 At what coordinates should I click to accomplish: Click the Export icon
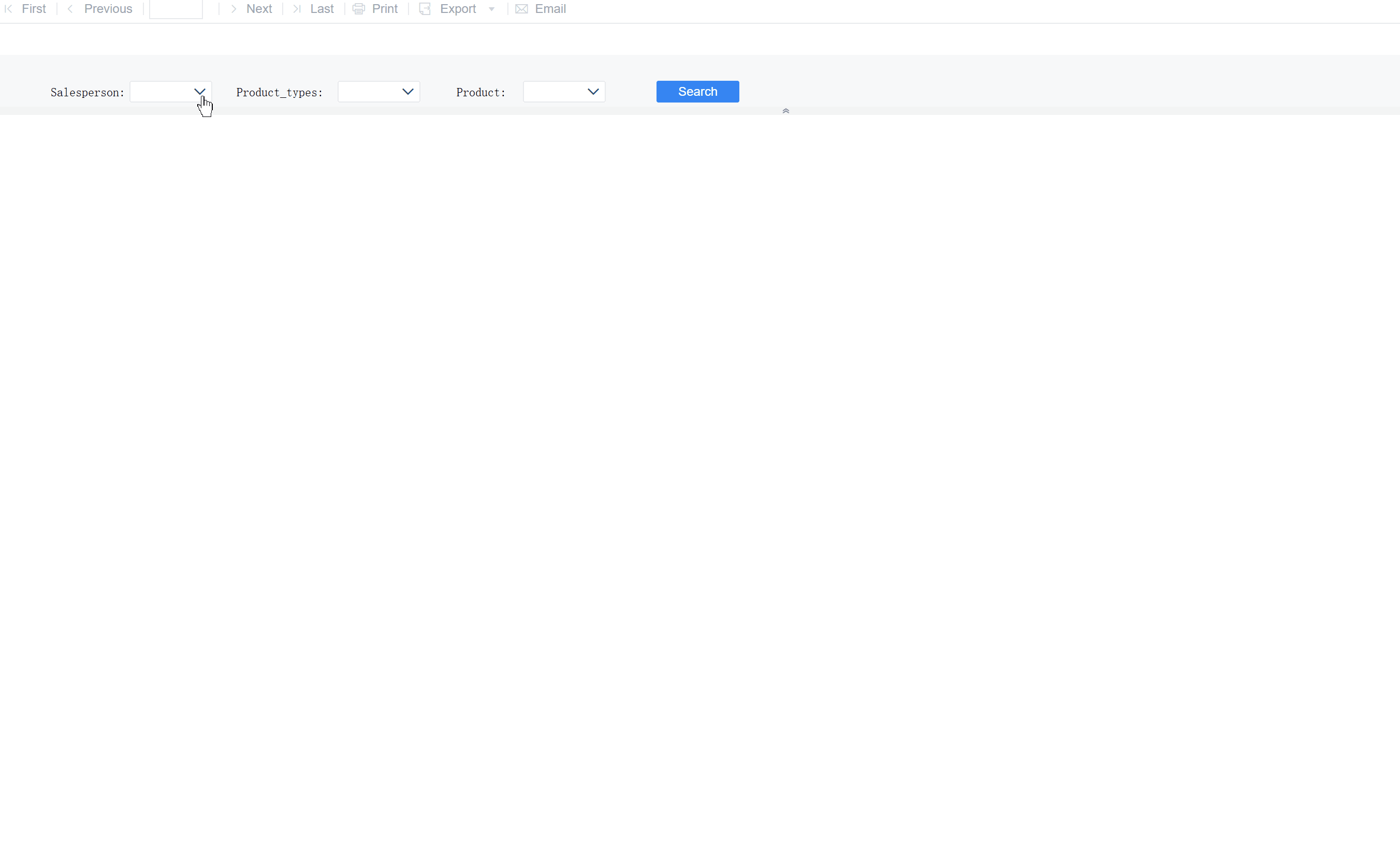tap(425, 8)
